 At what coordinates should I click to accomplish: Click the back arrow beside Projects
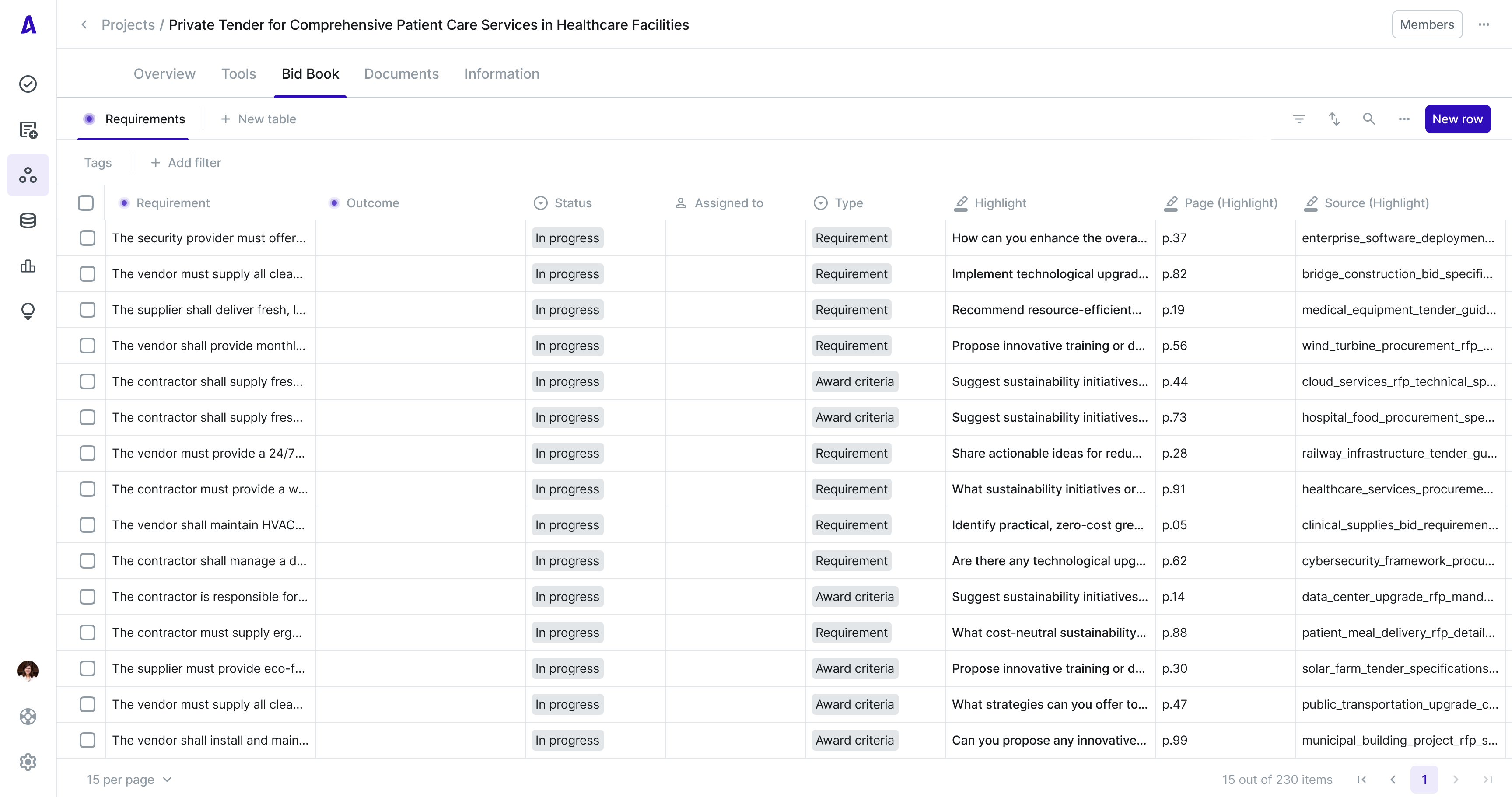click(84, 24)
